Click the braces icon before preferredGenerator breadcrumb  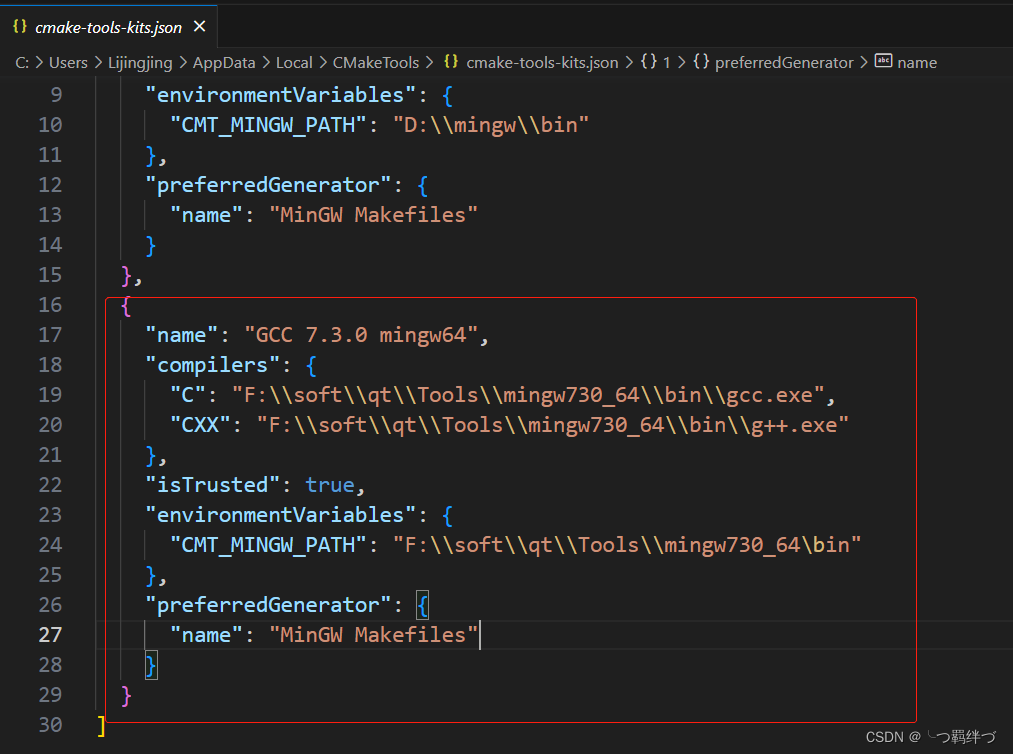click(701, 62)
